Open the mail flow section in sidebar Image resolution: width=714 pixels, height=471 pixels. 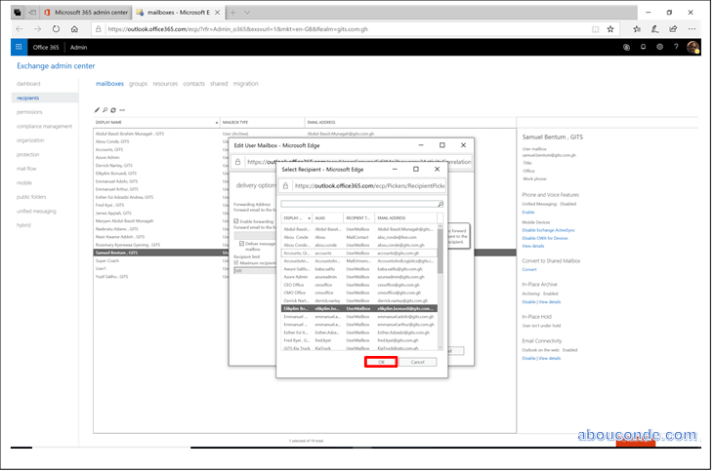click(26, 169)
